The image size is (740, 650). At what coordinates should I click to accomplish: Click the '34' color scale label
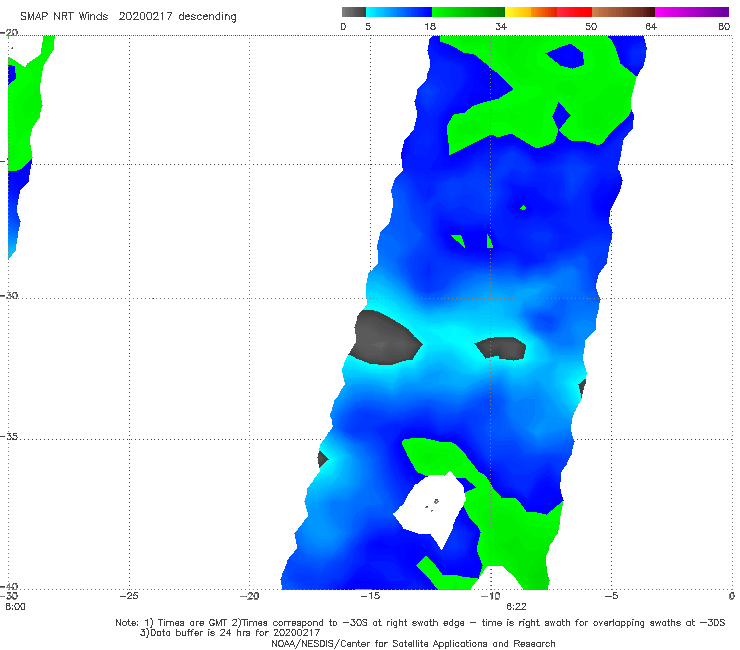[501, 26]
